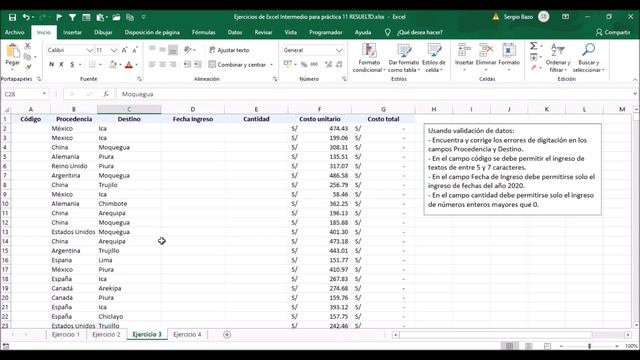Screen dimensions: 640x360
Task: Decrease decimal places
Action: (339, 64)
